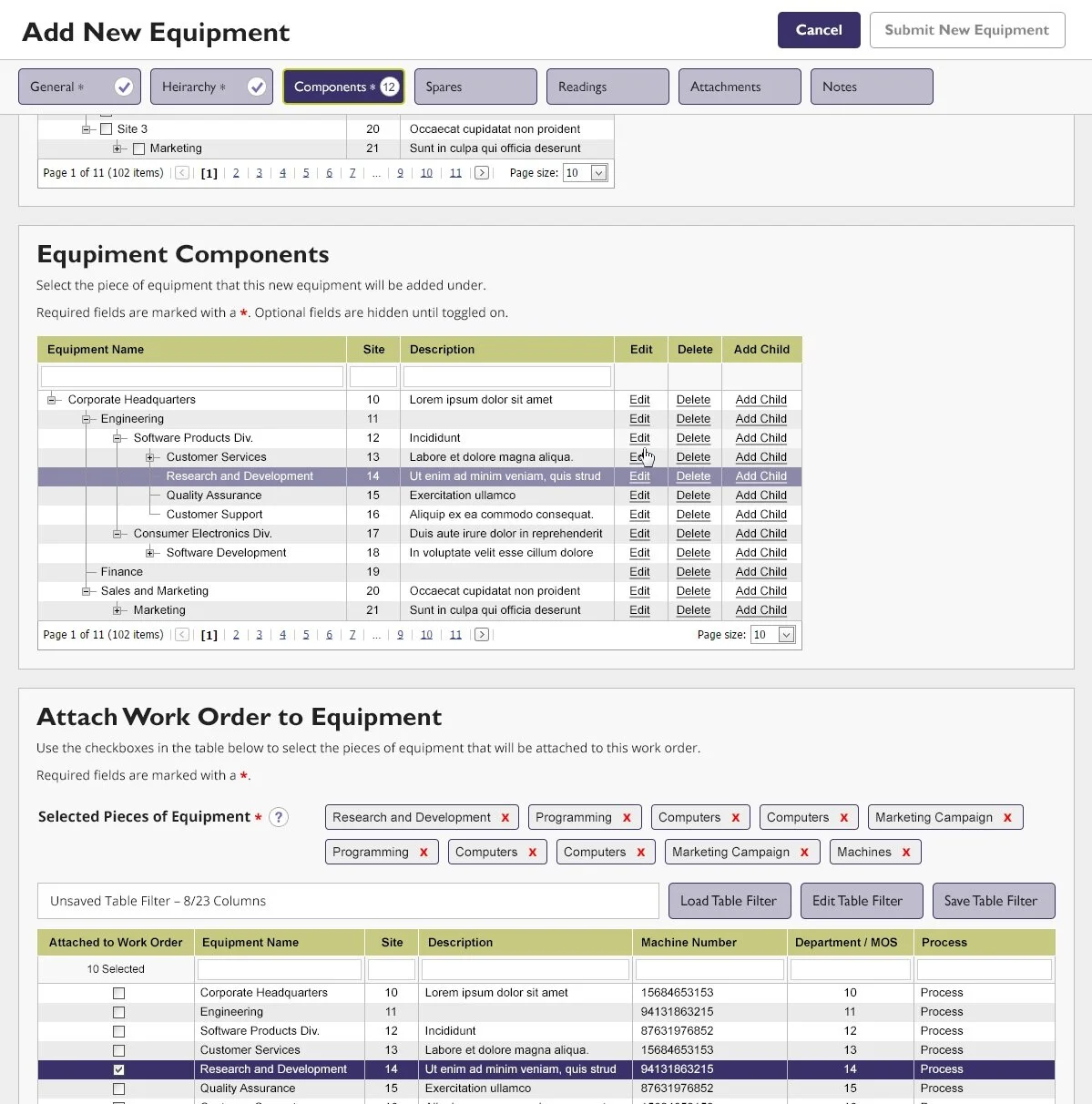Collapse the Sales and Marketing node
The width and height of the screenshot is (1092, 1104).
pos(85,591)
